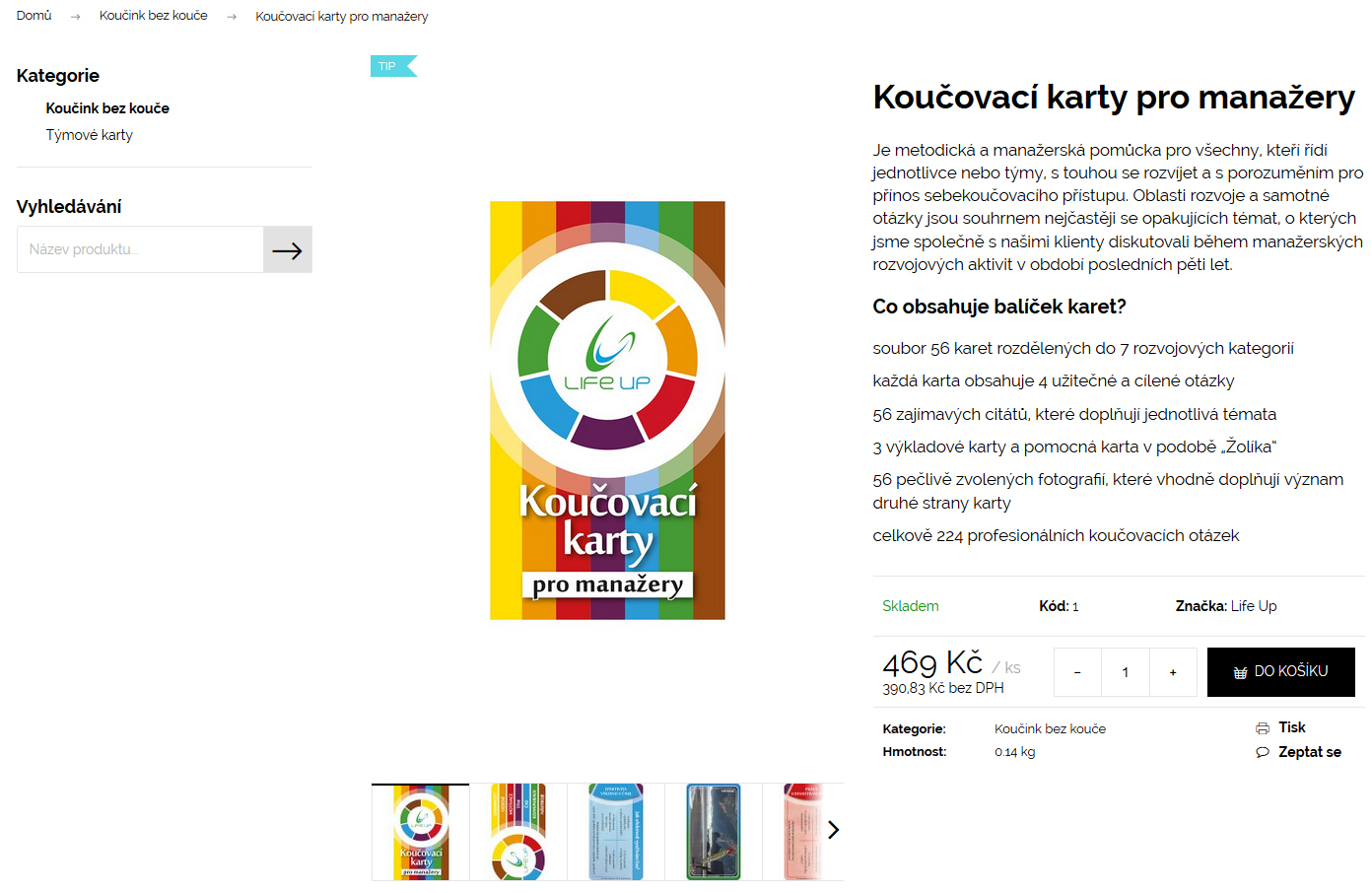Decrease quantity with the minus button

(x=1077, y=672)
